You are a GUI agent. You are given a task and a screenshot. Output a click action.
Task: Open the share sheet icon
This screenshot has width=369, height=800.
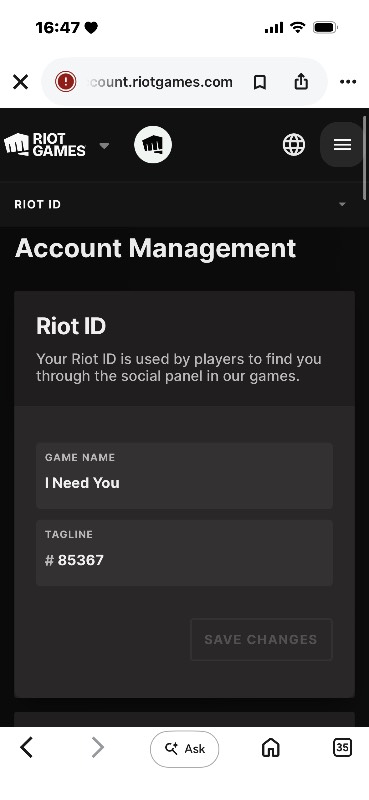(x=301, y=81)
